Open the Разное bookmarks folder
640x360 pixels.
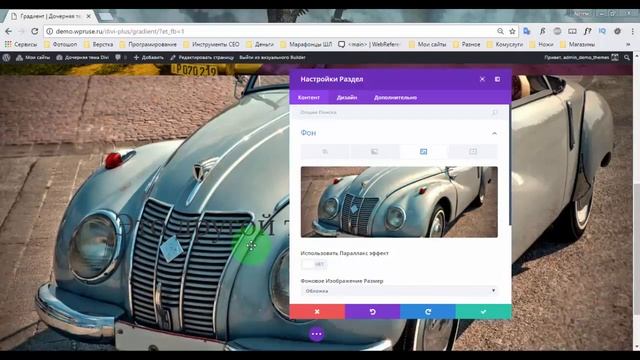coord(467,44)
